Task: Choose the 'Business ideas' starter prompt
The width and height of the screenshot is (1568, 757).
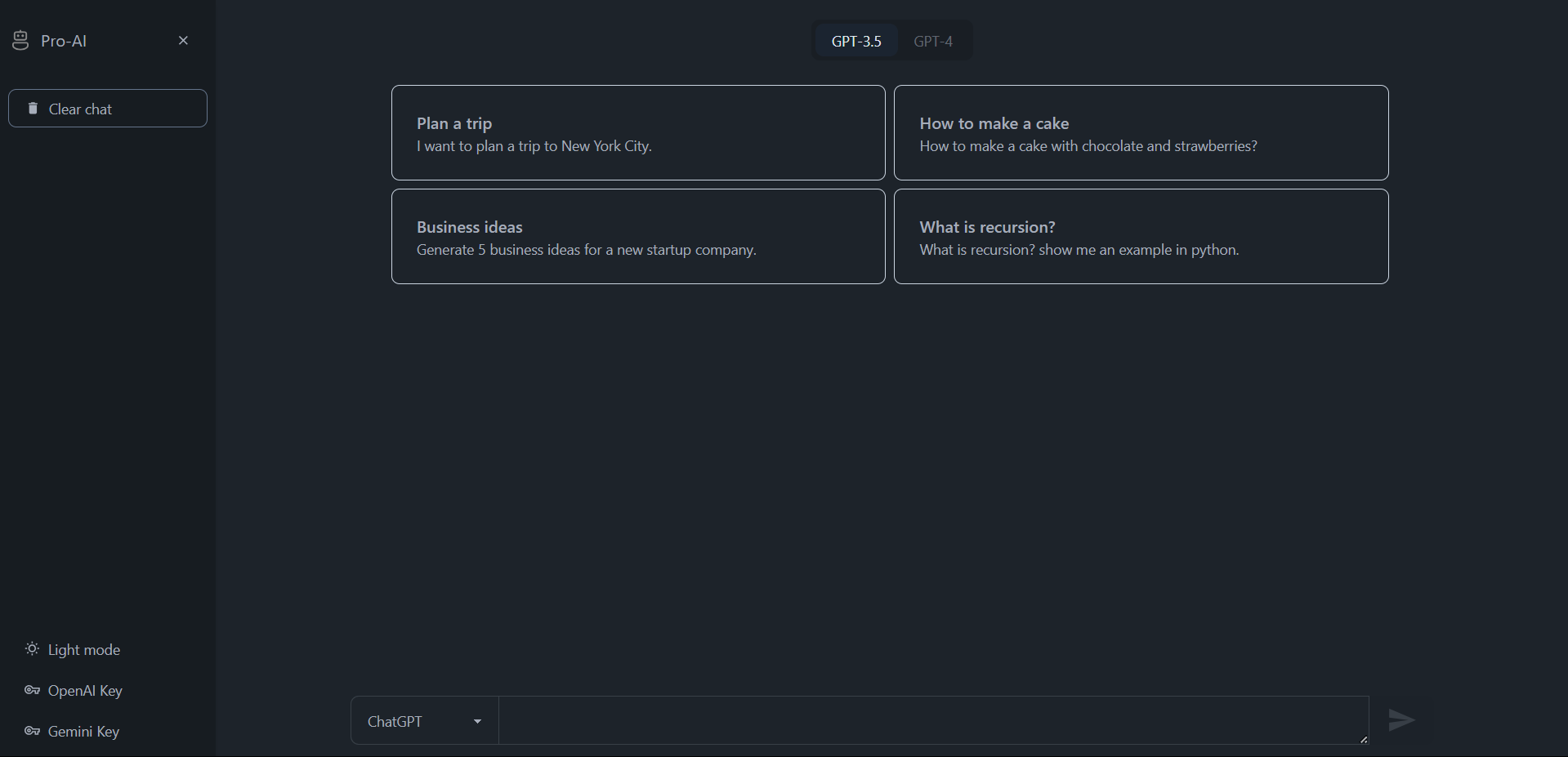Action: tap(637, 236)
